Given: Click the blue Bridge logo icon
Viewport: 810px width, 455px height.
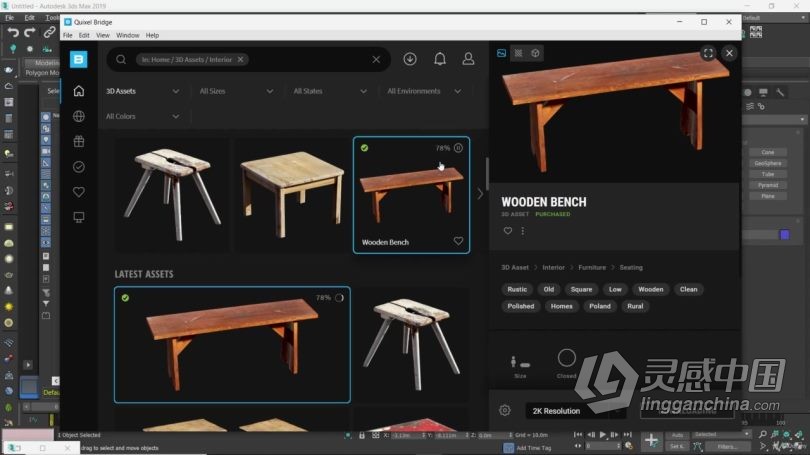Looking at the screenshot, I should click(79, 59).
